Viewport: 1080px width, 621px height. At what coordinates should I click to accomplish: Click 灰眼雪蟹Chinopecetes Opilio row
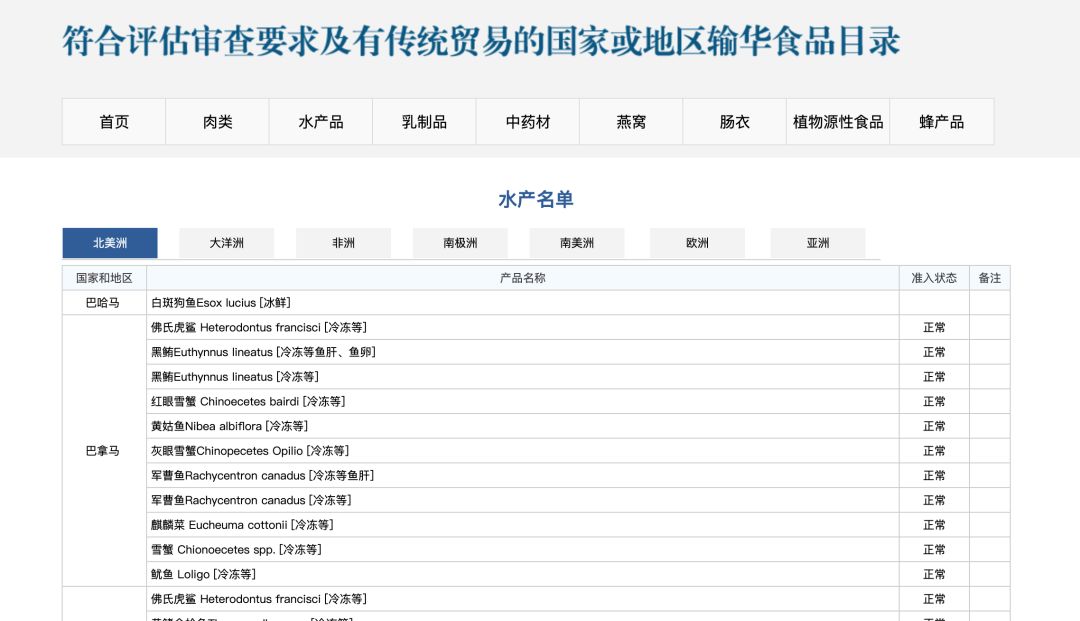[x=523, y=451]
